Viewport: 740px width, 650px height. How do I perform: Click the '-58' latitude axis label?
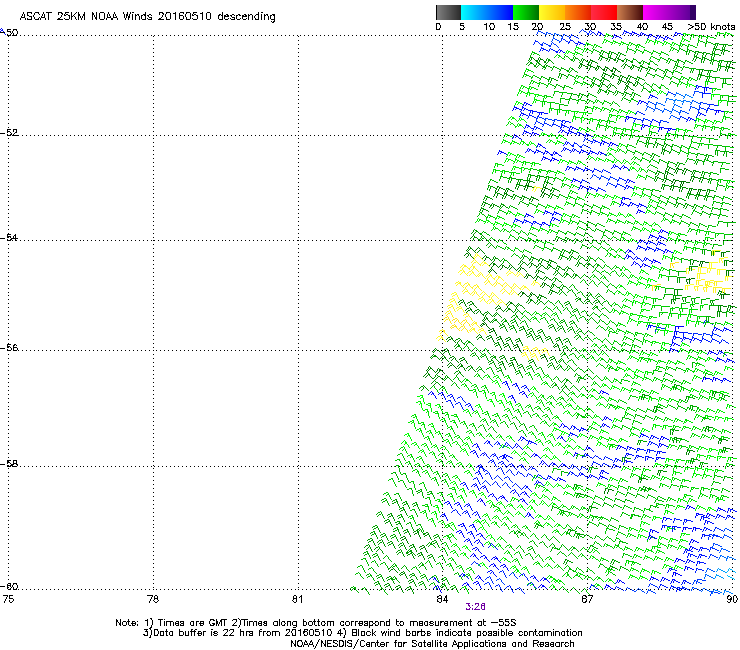[10, 464]
